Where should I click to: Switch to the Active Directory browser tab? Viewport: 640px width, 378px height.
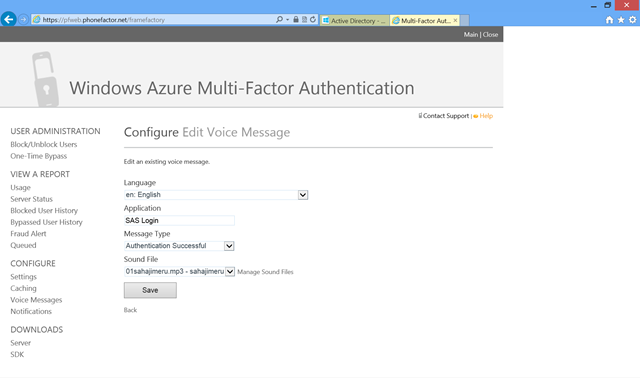point(355,20)
